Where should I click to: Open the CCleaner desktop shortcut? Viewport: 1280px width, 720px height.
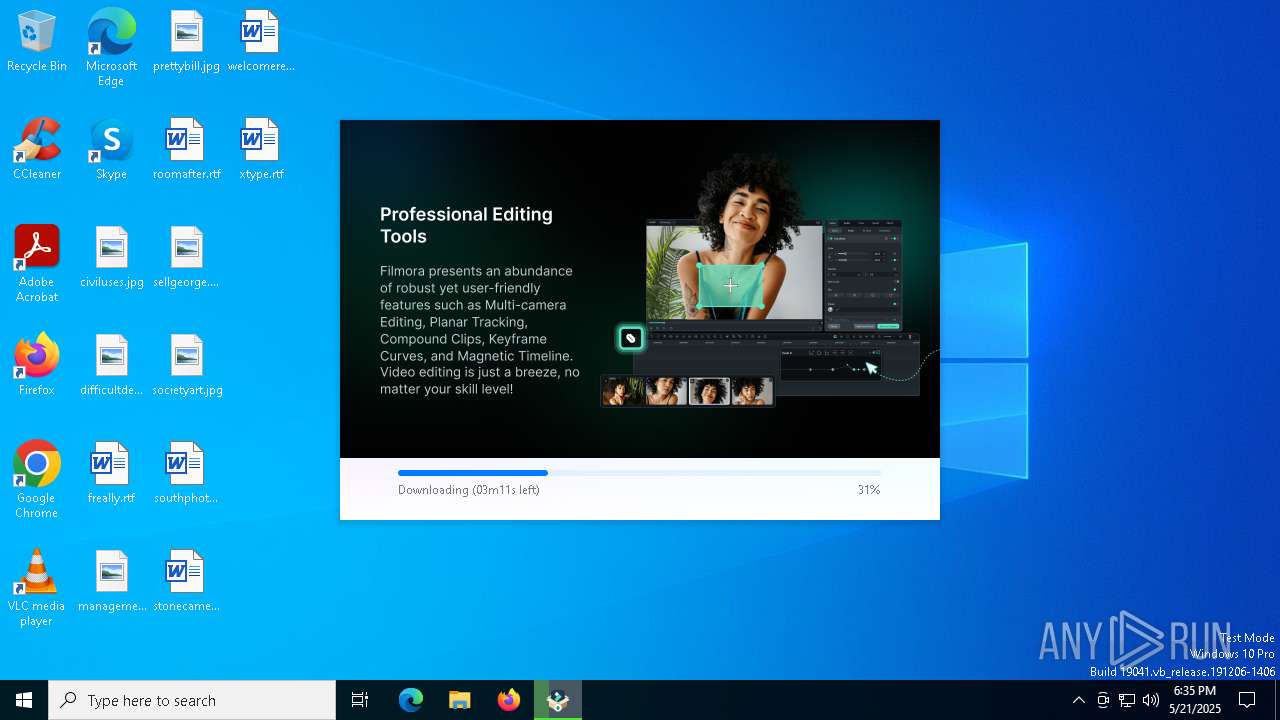coord(37,150)
